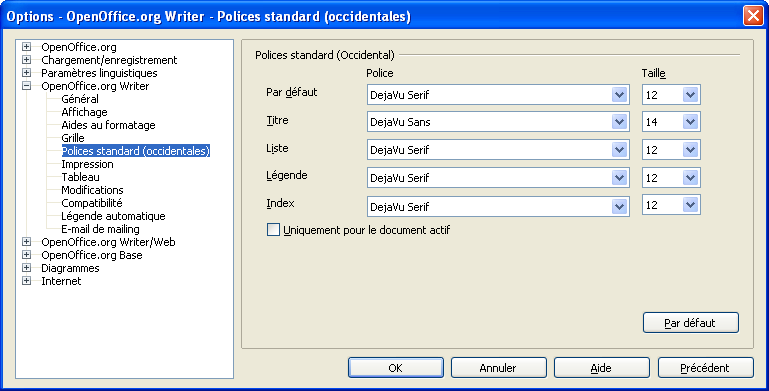Confirm settings with the OK button
The width and height of the screenshot is (769, 391).
click(x=396, y=367)
